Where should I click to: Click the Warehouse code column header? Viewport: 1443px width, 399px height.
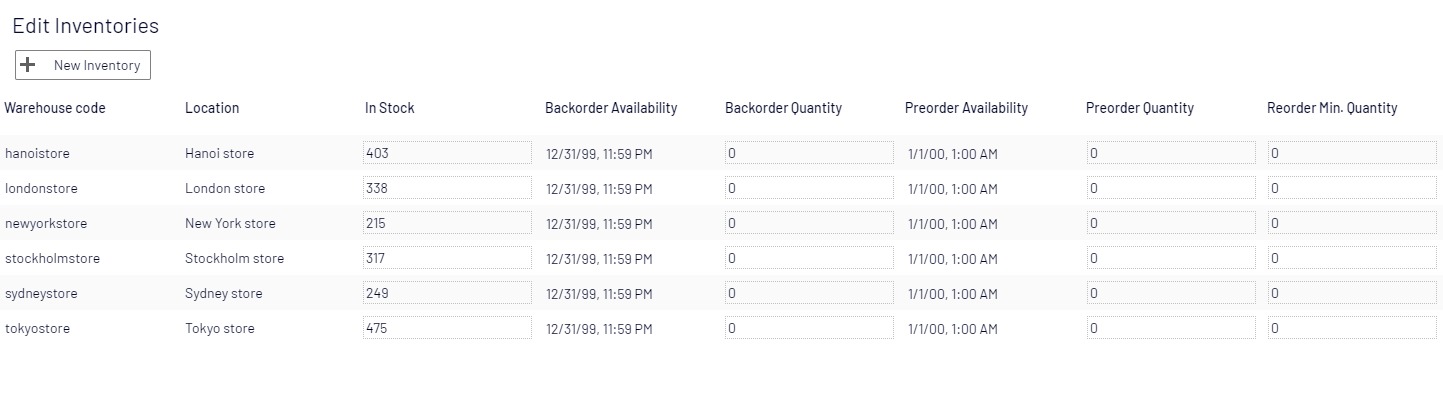[55, 108]
